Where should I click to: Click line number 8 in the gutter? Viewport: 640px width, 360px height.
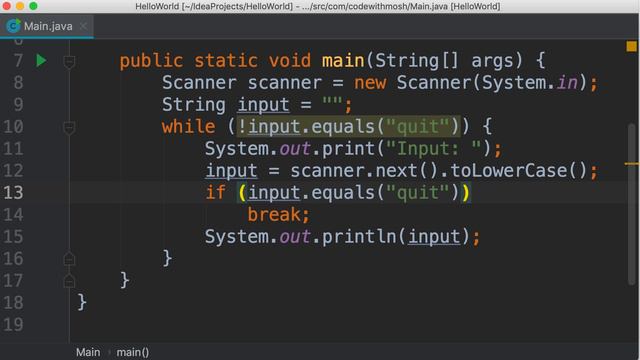(18, 82)
